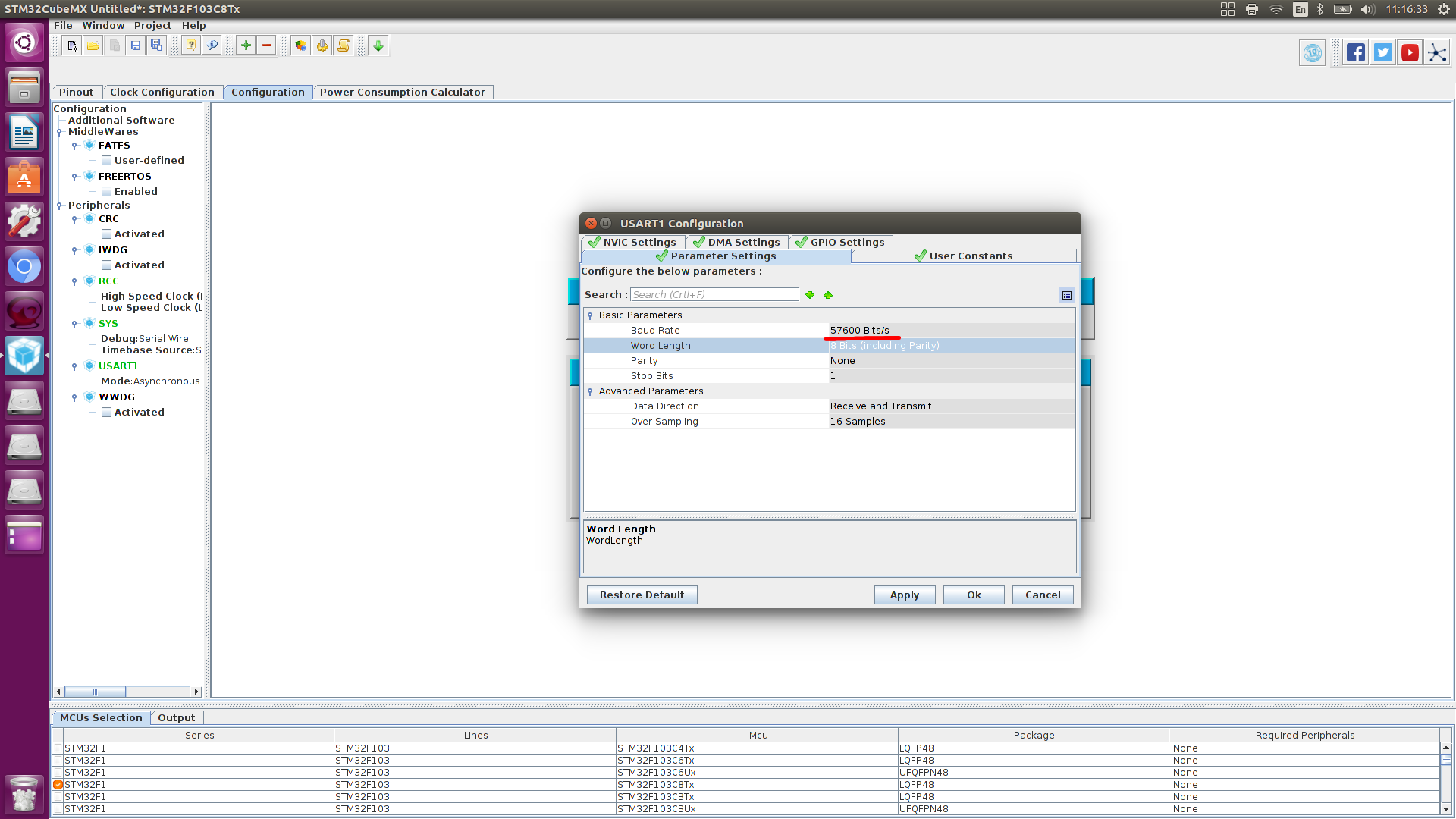Click the tree panel scroll right arrow
1456x819 pixels.
tap(196, 692)
